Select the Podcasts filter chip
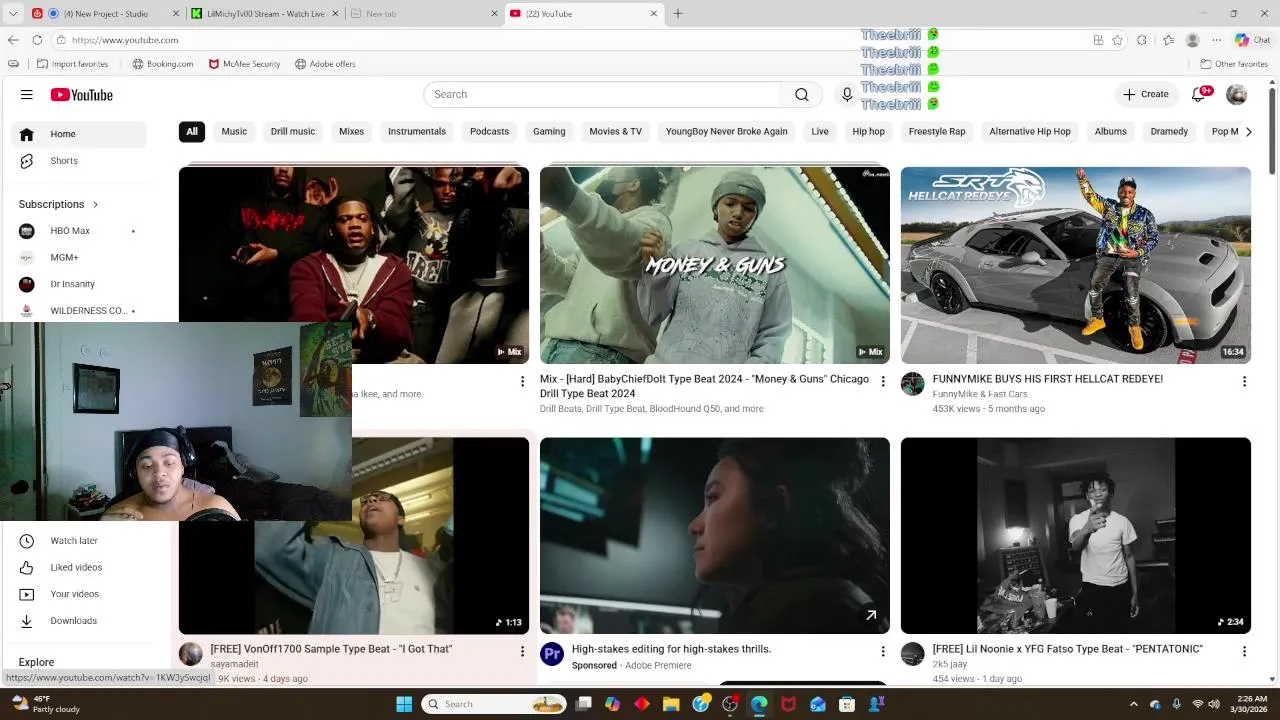The image size is (1280, 720). click(x=490, y=132)
